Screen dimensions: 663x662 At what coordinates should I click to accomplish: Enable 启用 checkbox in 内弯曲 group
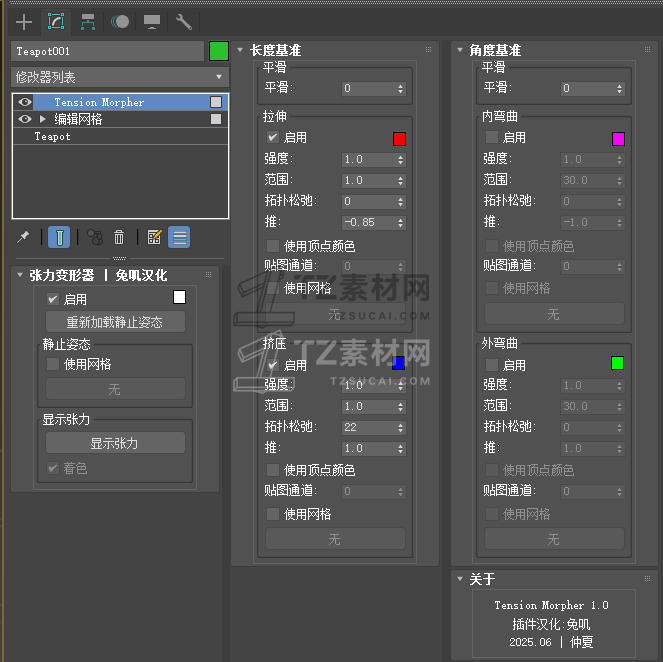pos(492,137)
